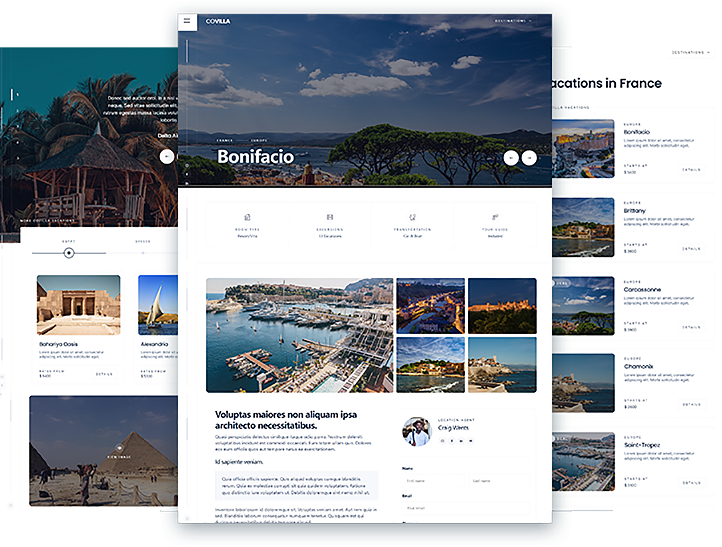The height and width of the screenshot is (547, 722).
Task: Click the COVILLA logo
Action: tap(218, 21)
